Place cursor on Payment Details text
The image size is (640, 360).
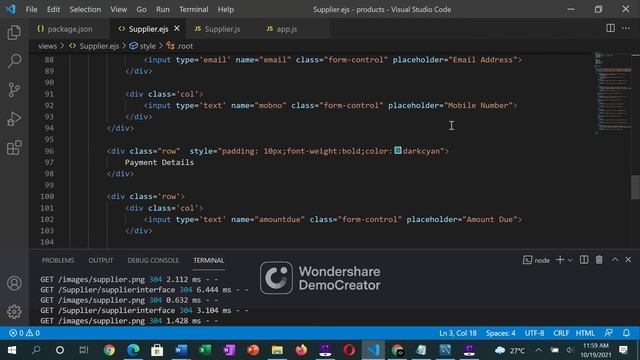pos(159,162)
